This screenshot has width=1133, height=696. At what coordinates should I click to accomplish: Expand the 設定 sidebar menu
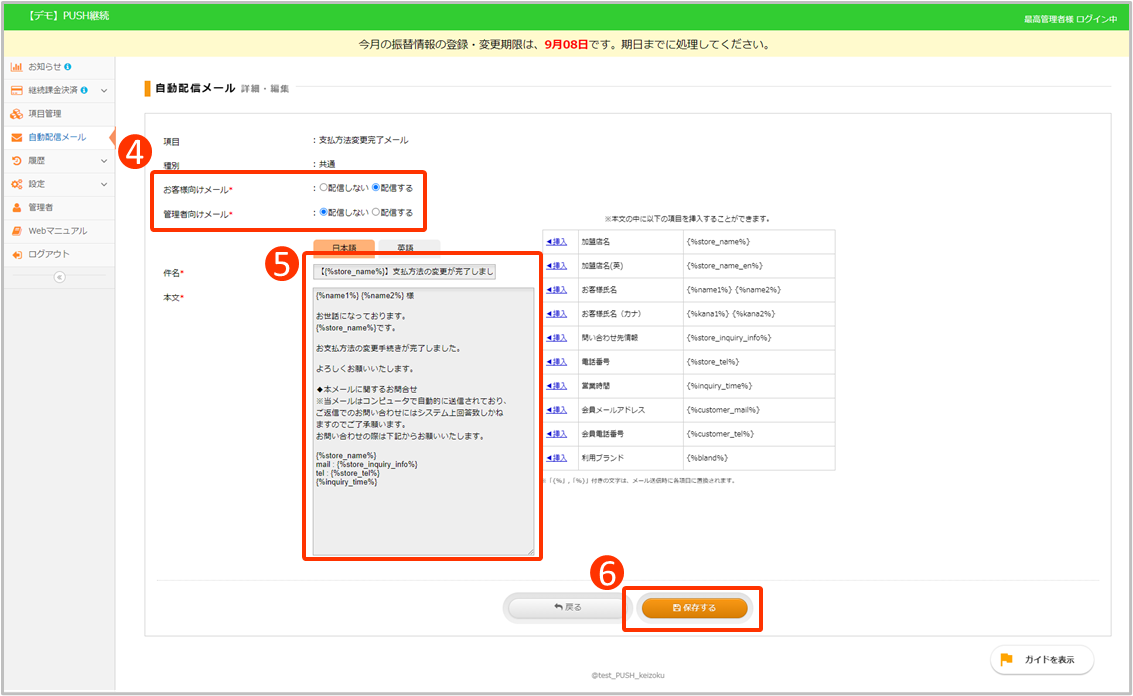(104, 184)
